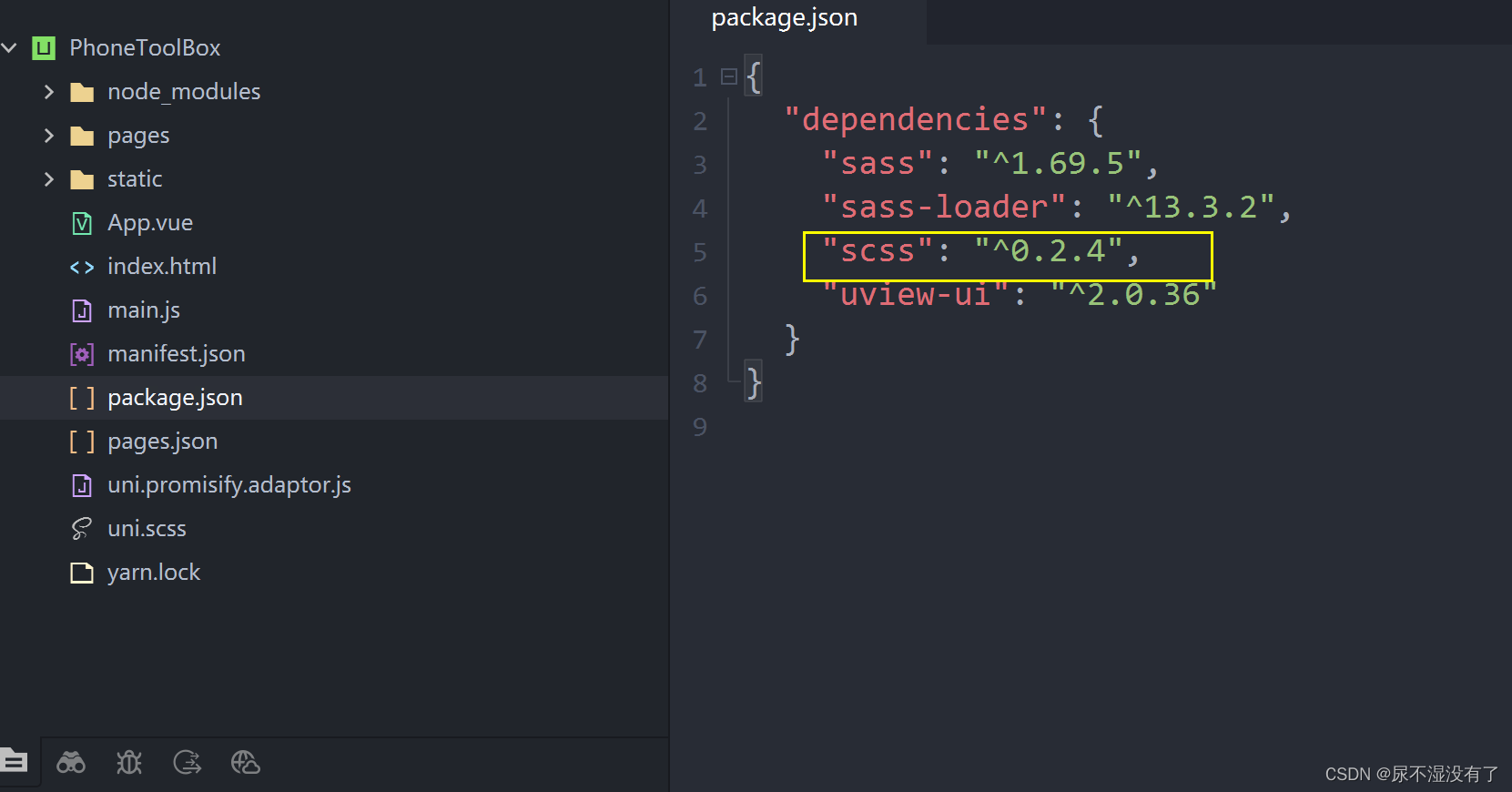Click the package.json bracket icon in tree
This screenshot has width=1512, height=792.
pos(82,398)
